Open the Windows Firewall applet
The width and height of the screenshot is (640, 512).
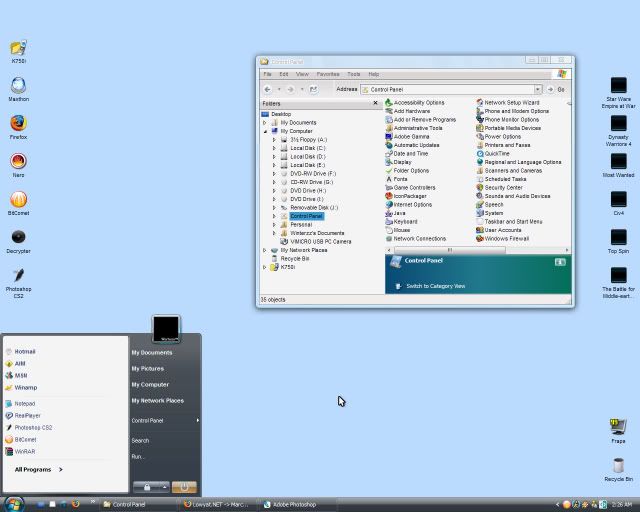coord(506,239)
